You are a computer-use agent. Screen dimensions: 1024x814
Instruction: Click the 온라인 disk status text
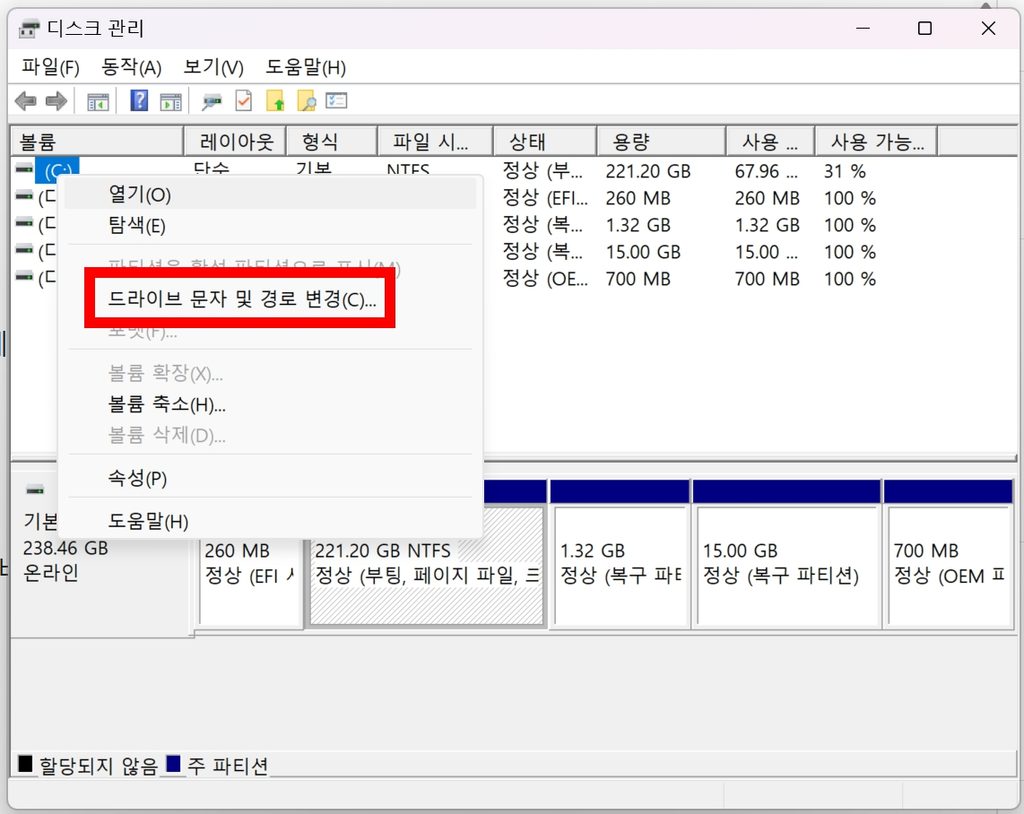pyautogui.click(x=51, y=572)
